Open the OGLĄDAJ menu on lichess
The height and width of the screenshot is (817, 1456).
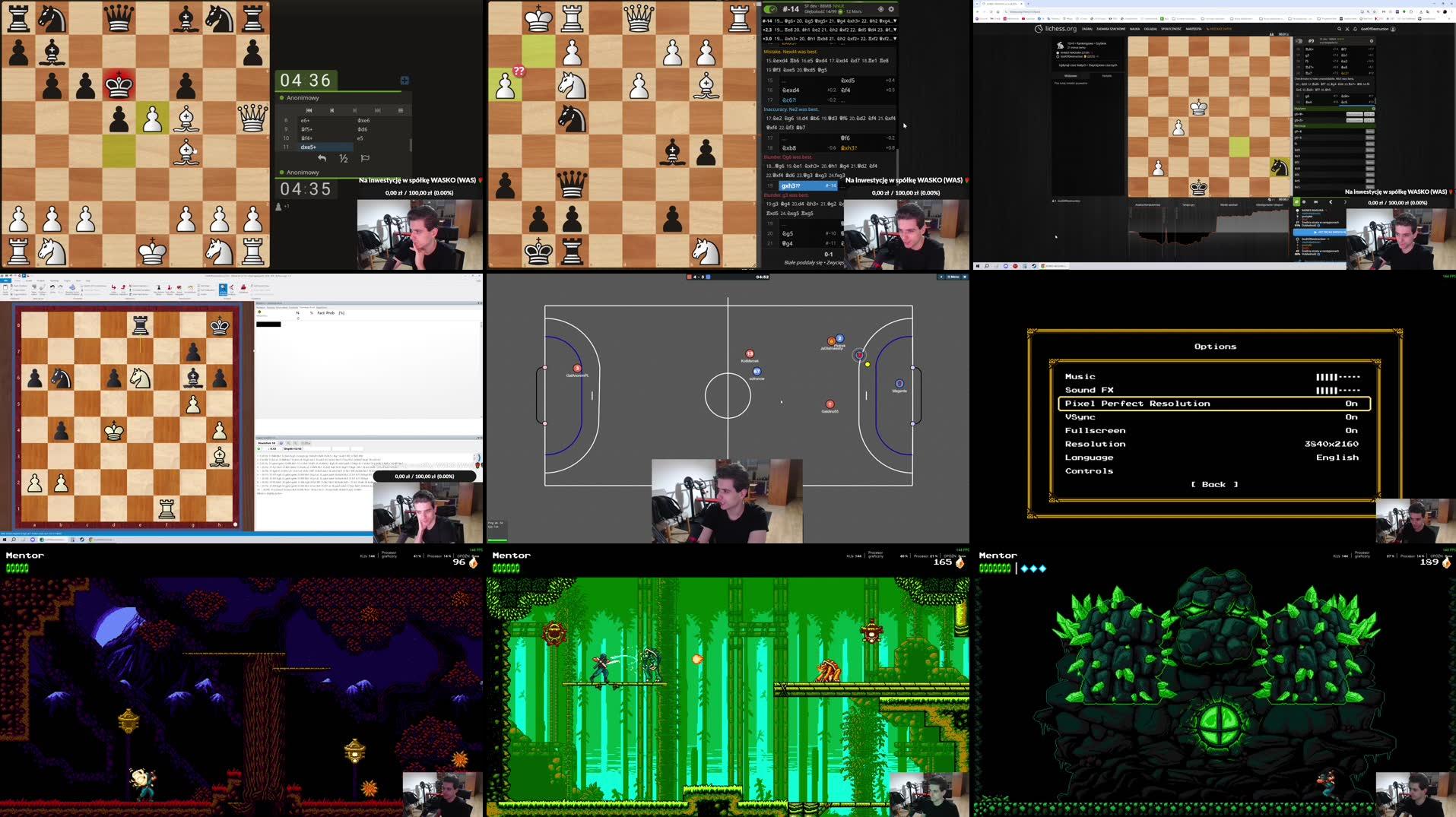tap(1150, 29)
